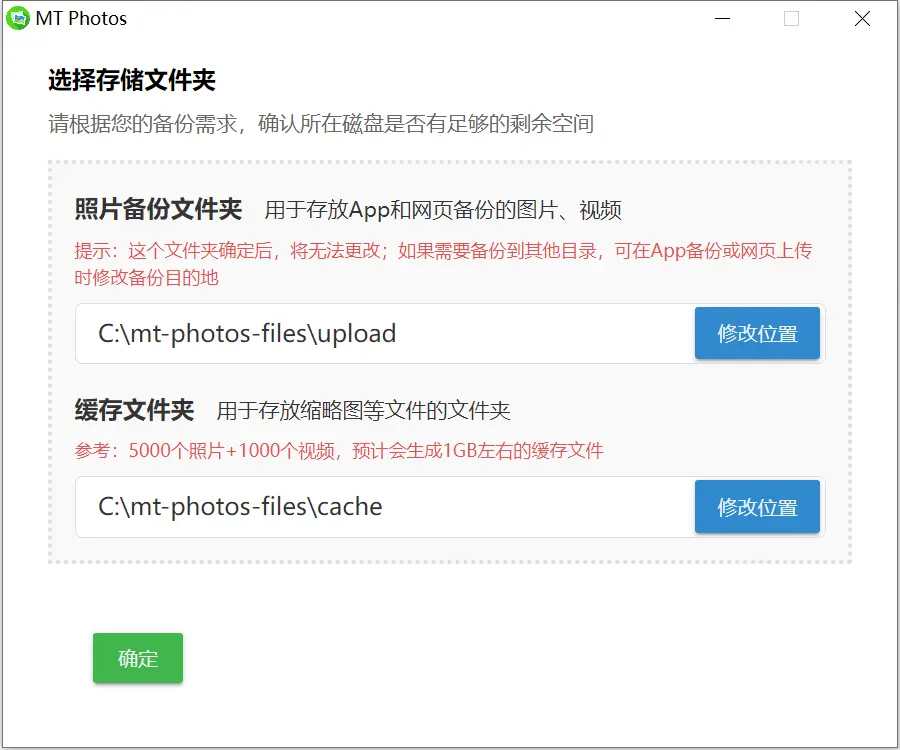Click description 用于存放App和网页备份的图片、视频
900x750 pixels.
tap(443, 210)
